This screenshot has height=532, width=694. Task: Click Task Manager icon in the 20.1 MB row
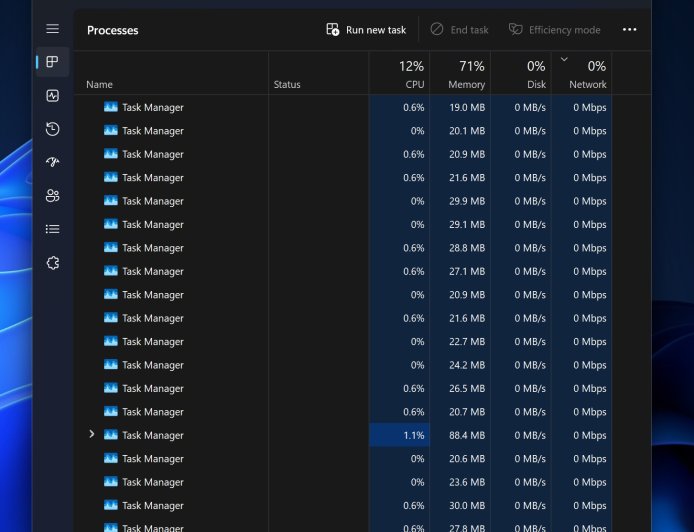pos(111,131)
